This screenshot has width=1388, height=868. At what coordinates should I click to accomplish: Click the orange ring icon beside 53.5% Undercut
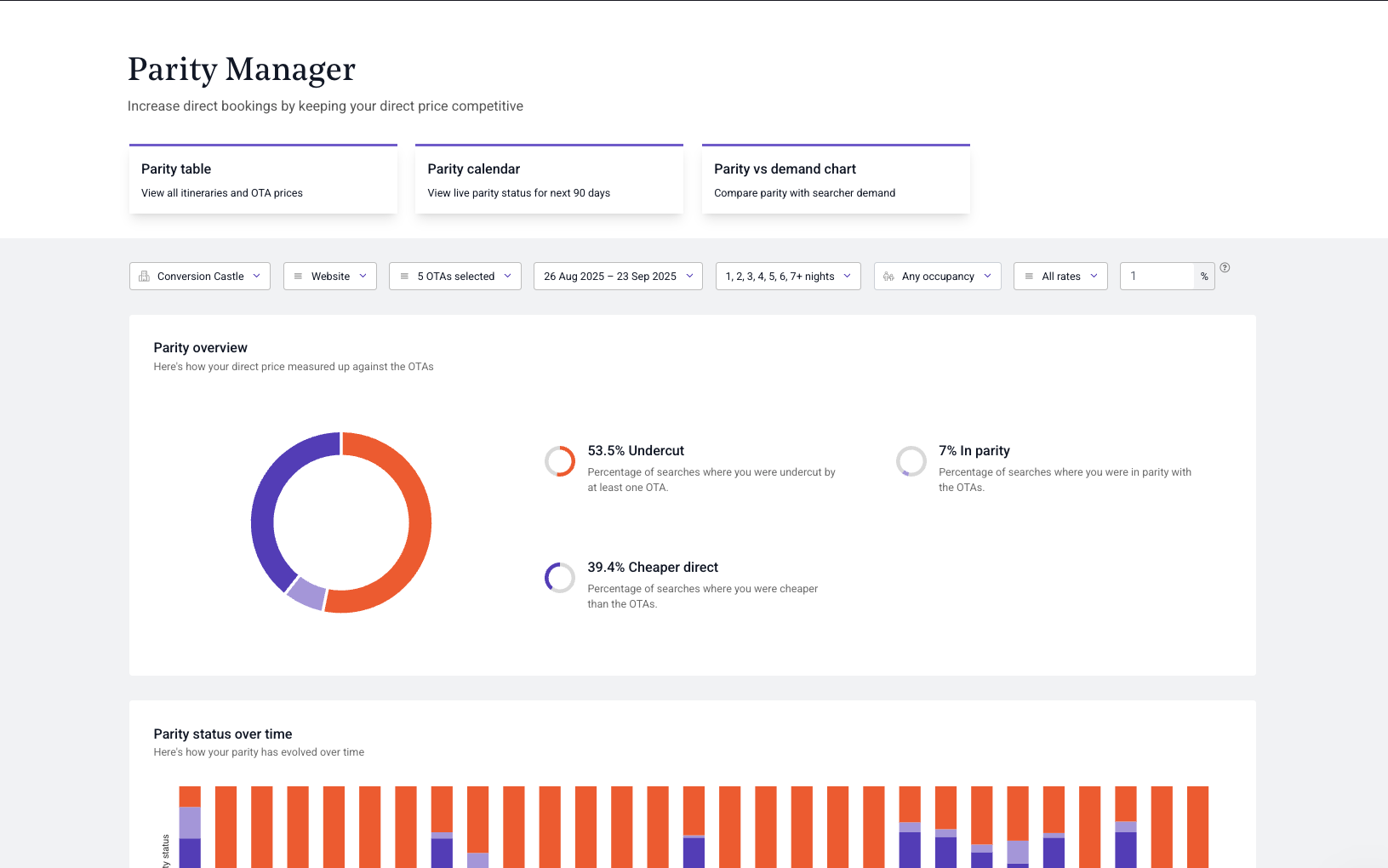point(560,461)
